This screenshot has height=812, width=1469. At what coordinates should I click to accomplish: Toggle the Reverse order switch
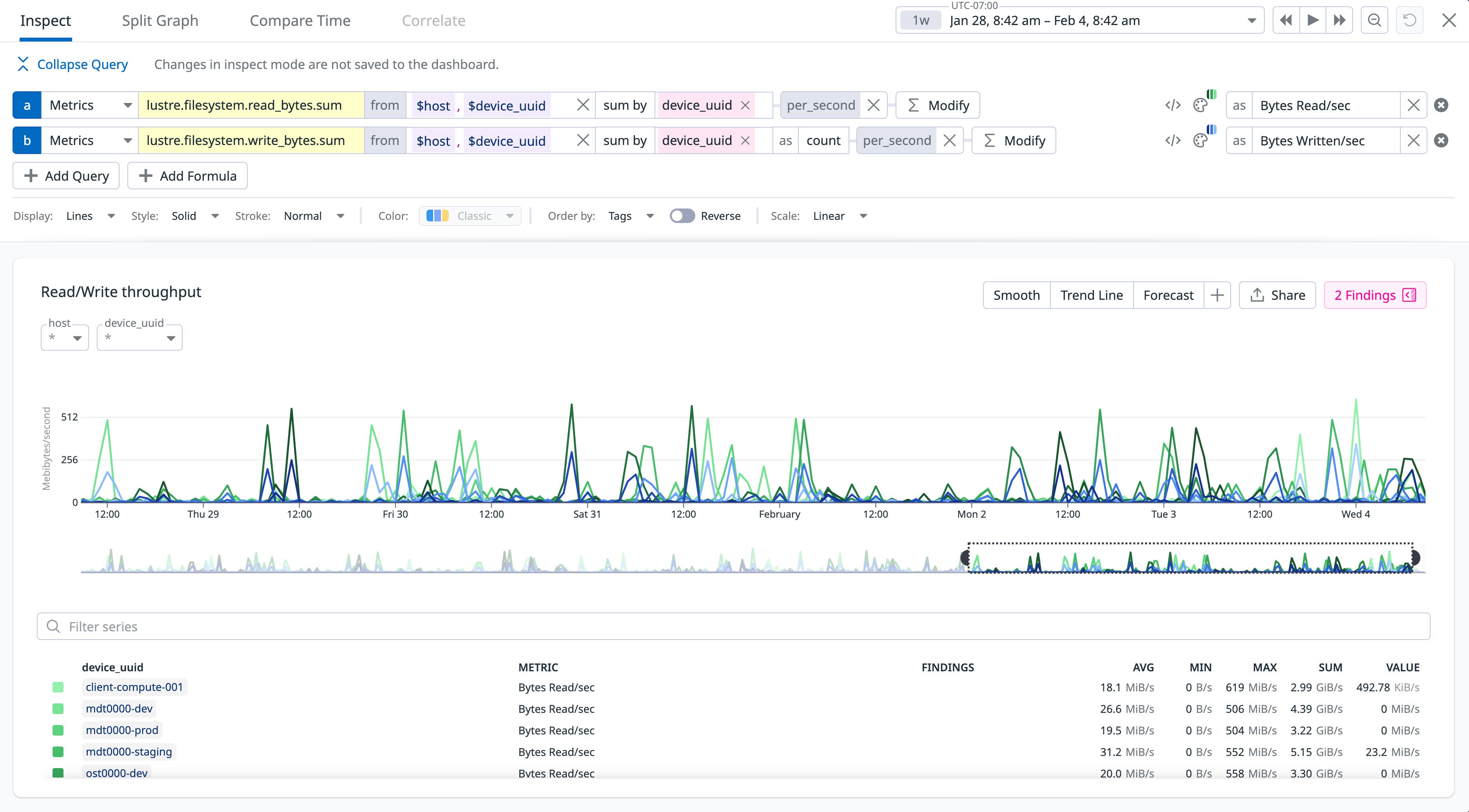coord(682,216)
